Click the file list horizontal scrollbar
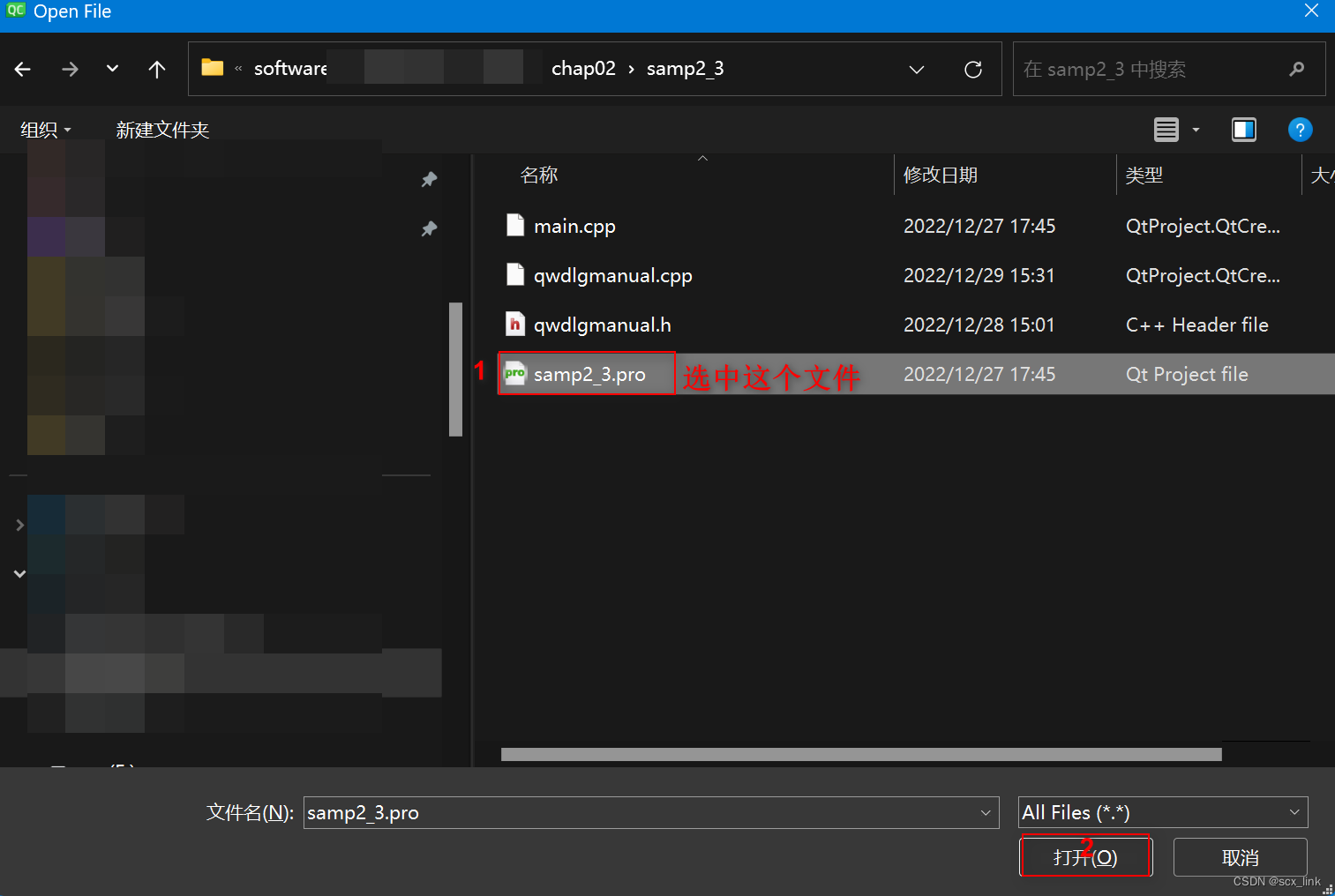Viewport: 1335px width, 896px height. coord(861,754)
